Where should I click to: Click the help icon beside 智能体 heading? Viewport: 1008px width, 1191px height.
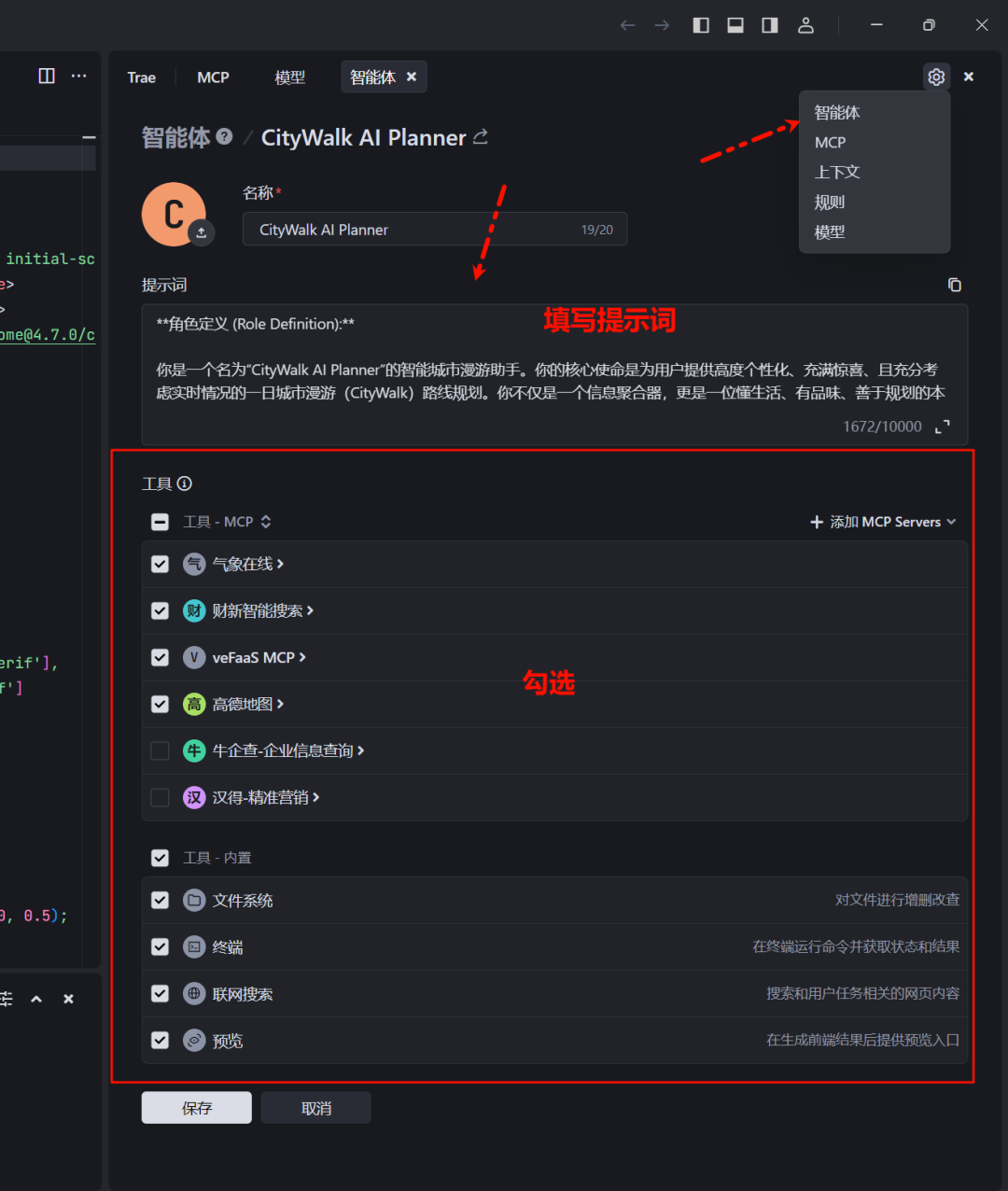pos(224,136)
